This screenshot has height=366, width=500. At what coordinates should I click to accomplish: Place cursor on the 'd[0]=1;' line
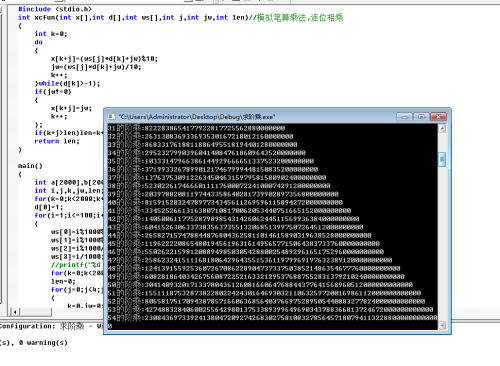pos(48,207)
